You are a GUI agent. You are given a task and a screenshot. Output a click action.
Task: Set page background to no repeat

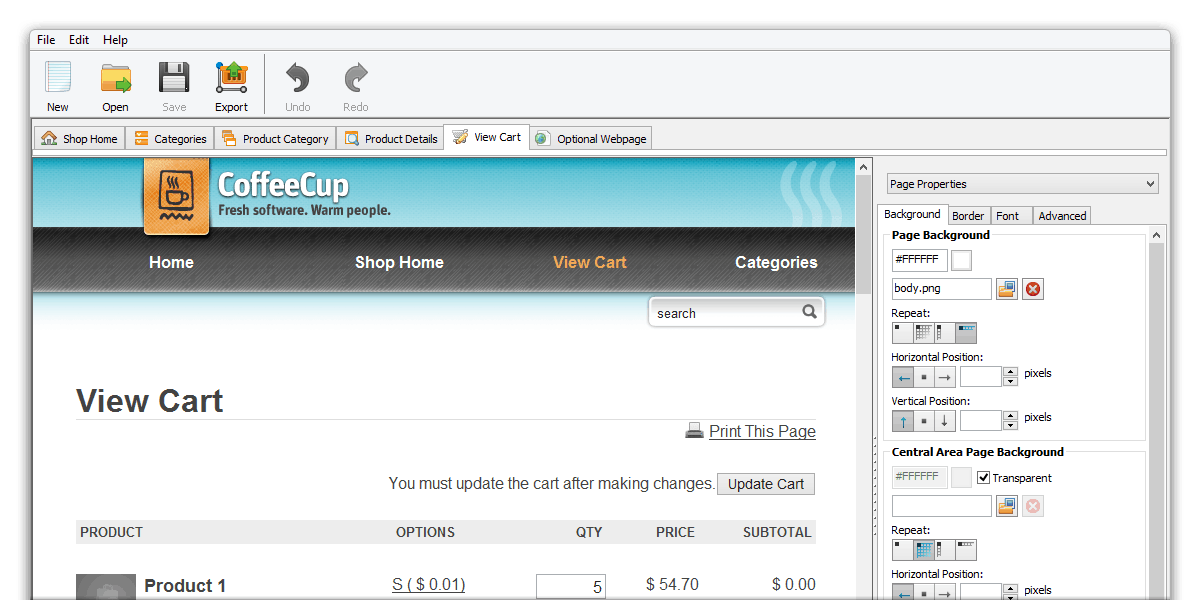[902, 333]
